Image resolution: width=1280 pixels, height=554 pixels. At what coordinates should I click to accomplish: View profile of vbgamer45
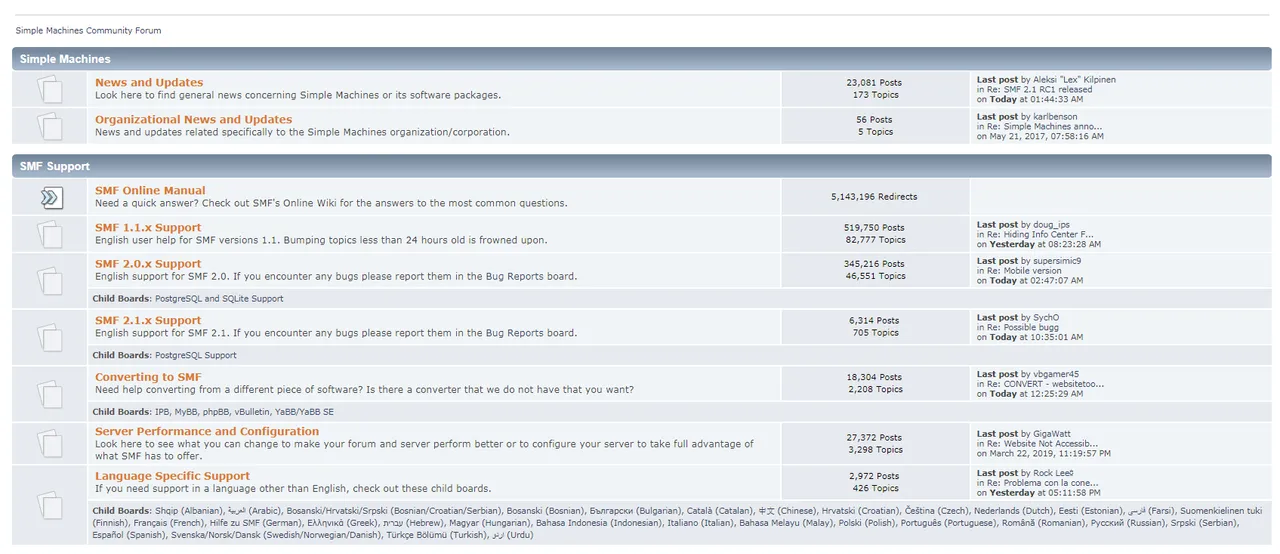pyautogui.click(x=1056, y=374)
